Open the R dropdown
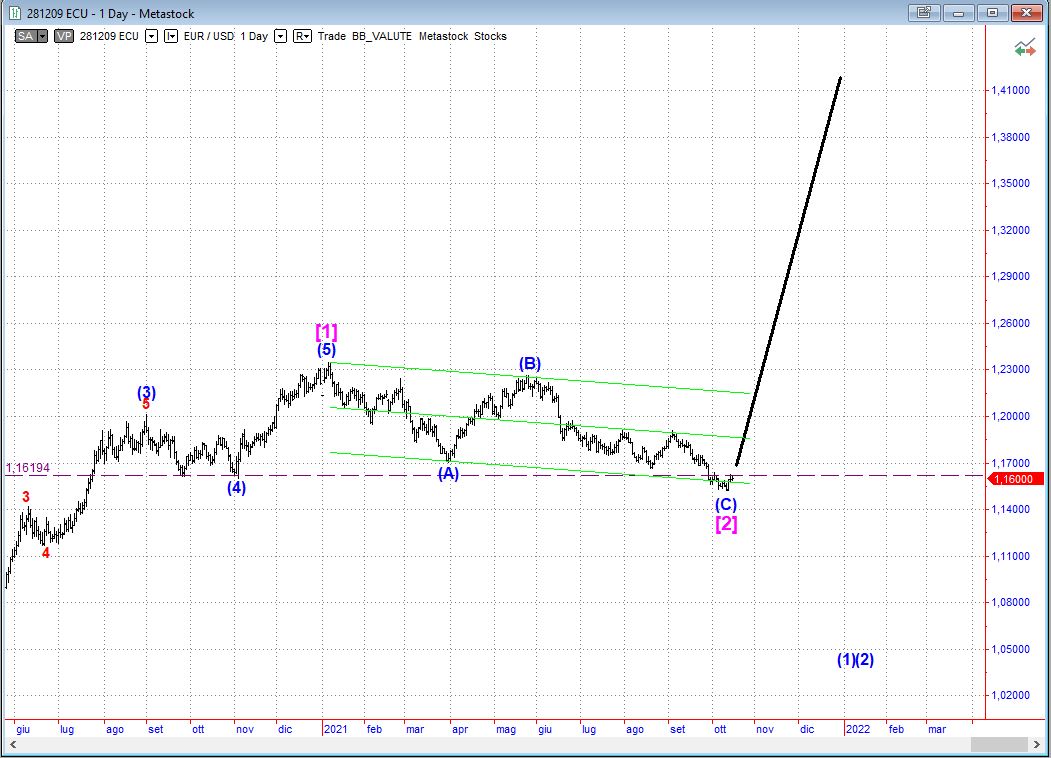This screenshot has width=1051, height=758. tap(302, 36)
